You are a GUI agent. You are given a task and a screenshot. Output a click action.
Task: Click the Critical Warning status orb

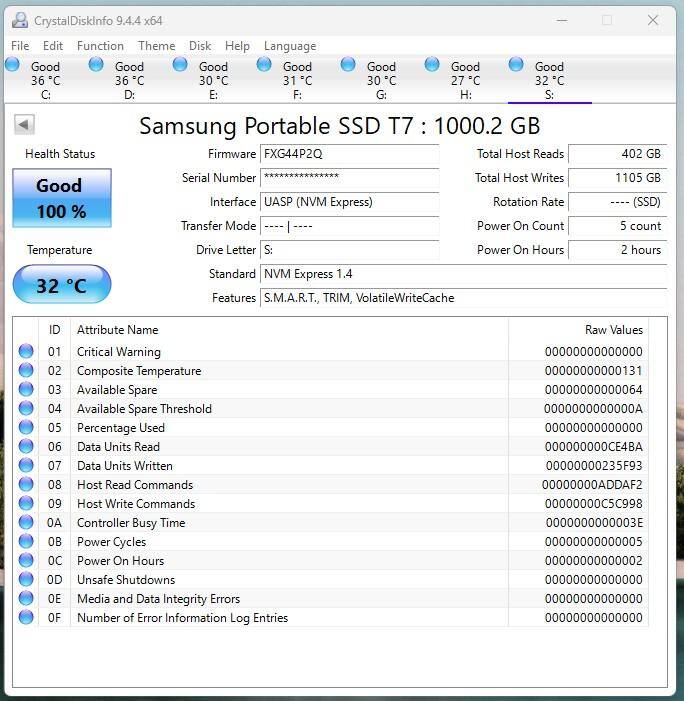[x=26, y=351]
